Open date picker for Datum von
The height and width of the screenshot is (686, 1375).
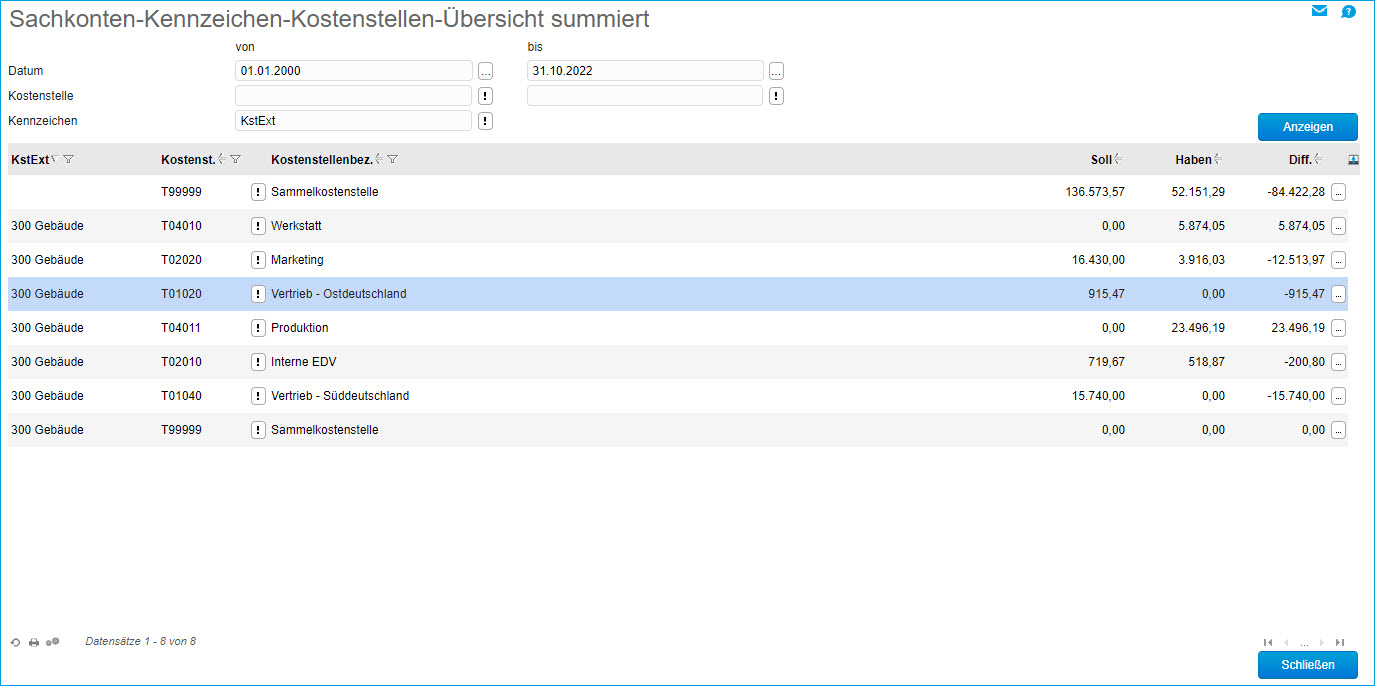485,71
